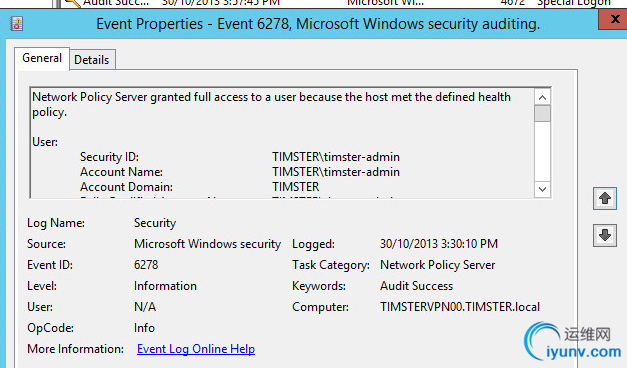Screen dimensions: 627x368
Task: Click the down arrow next event button
Action: coord(605,235)
